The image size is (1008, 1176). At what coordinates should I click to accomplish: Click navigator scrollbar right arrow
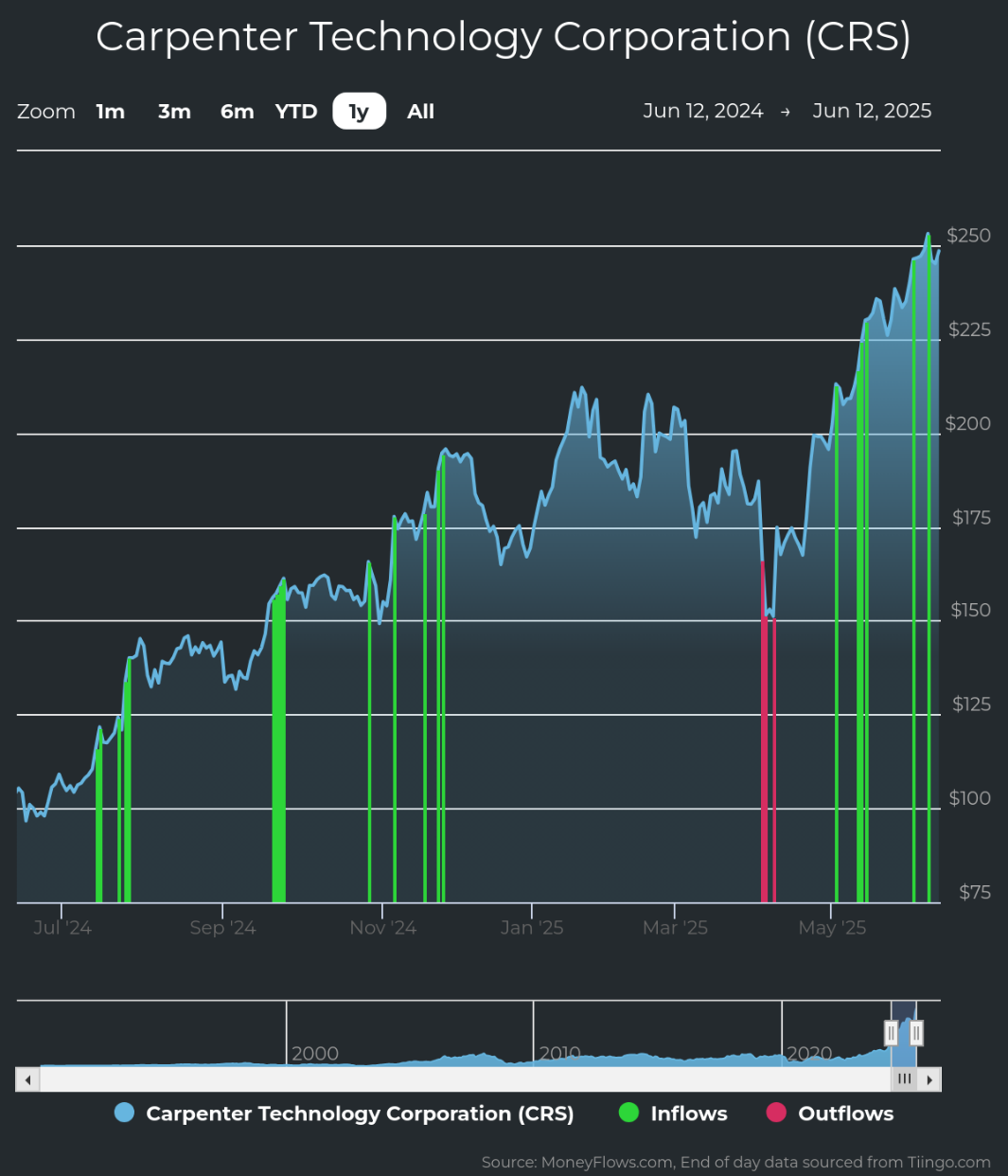pyautogui.click(x=929, y=1079)
